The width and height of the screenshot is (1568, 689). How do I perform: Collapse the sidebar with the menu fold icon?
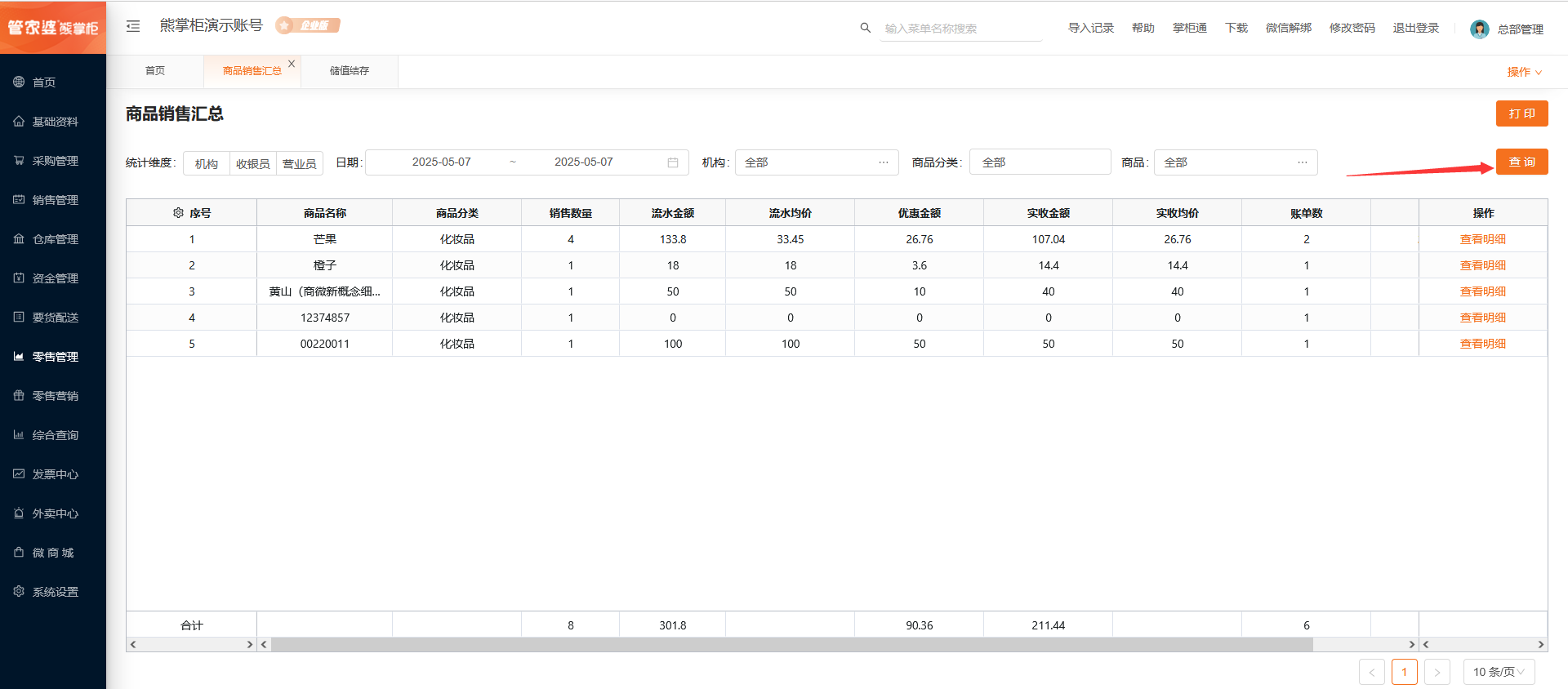pyautogui.click(x=133, y=26)
